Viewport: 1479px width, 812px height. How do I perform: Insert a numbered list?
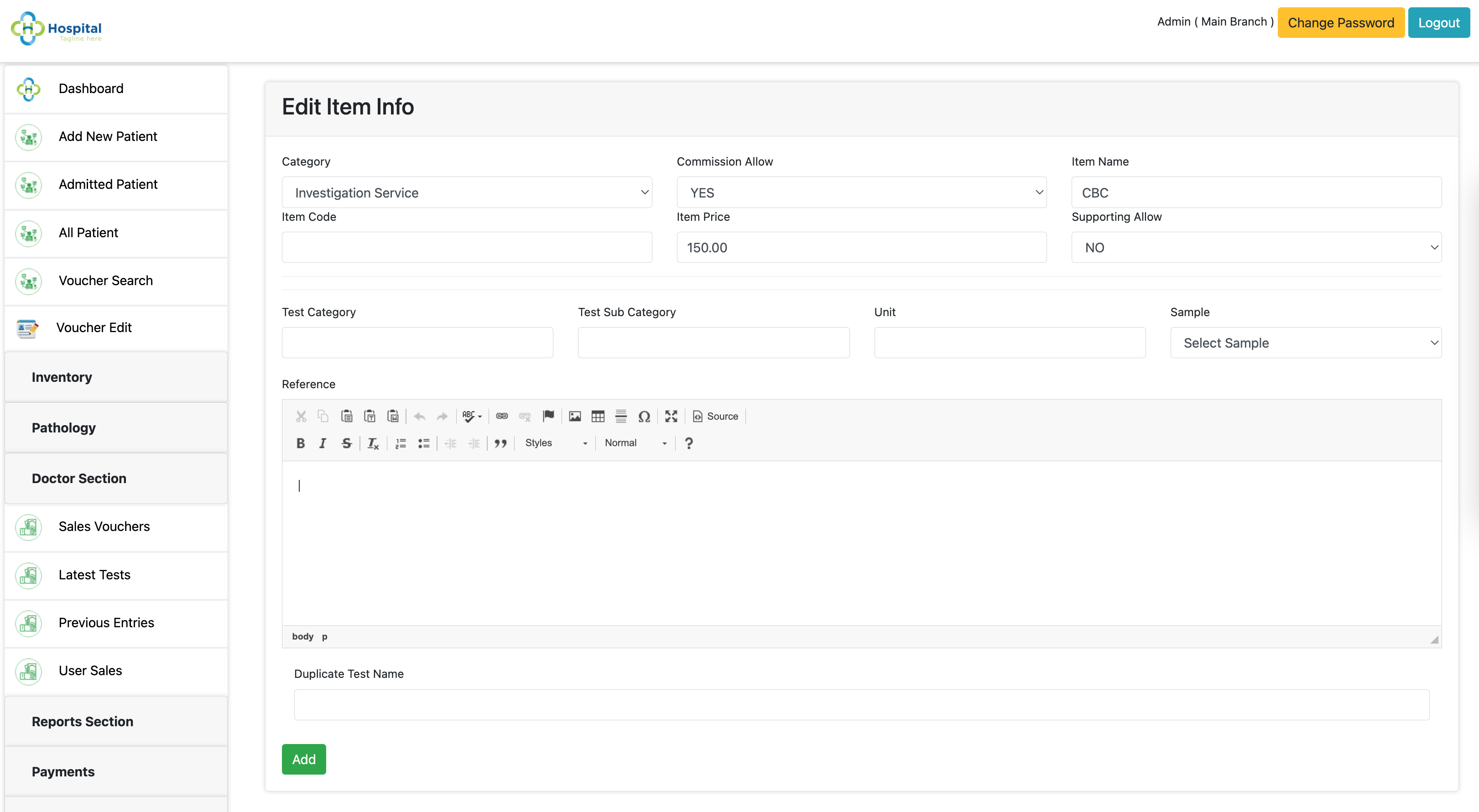(x=401, y=443)
